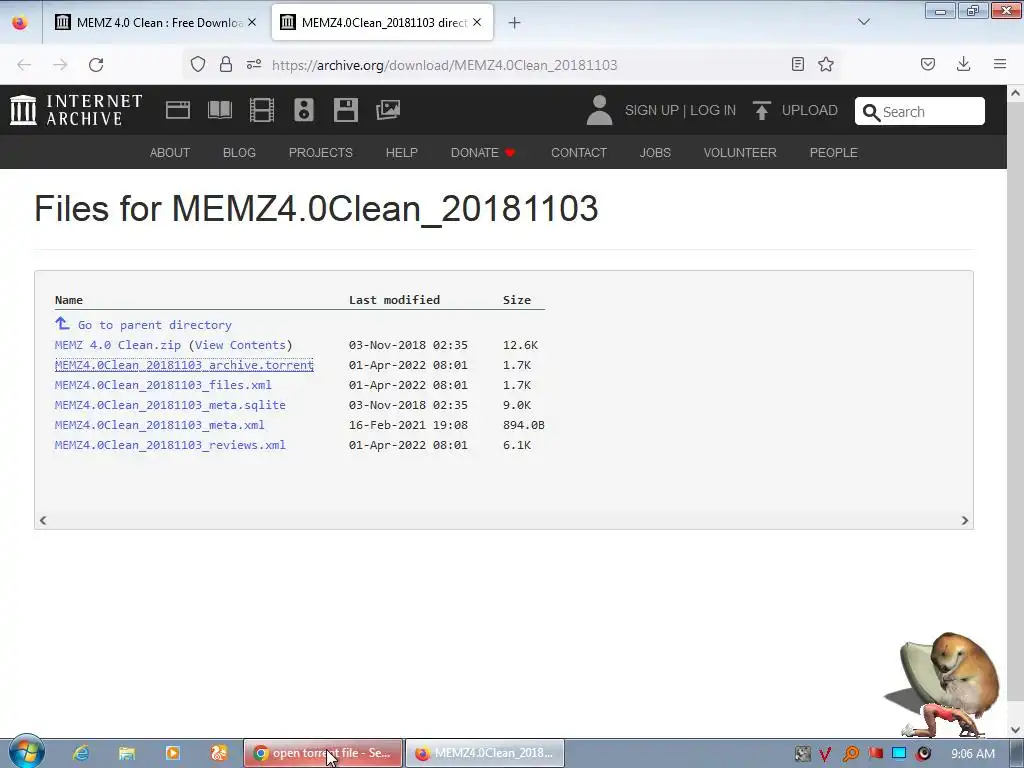Open MEMZ4.0Clean_20181103_meta.sqlite link

coord(170,405)
